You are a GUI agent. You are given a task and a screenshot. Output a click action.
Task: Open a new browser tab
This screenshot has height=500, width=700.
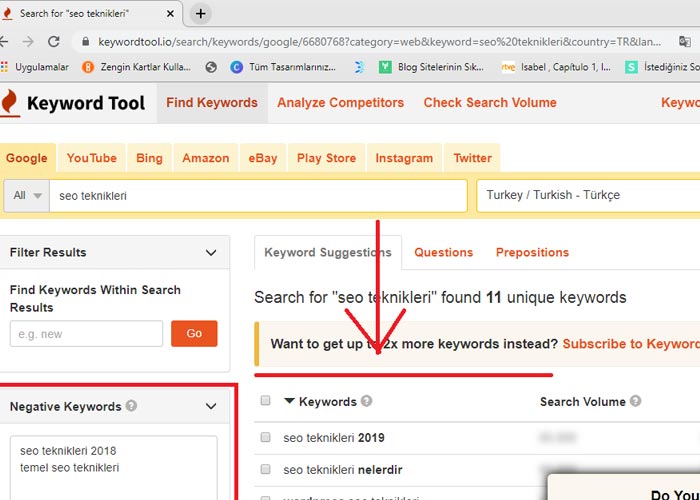pyautogui.click(x=201, y=13)
